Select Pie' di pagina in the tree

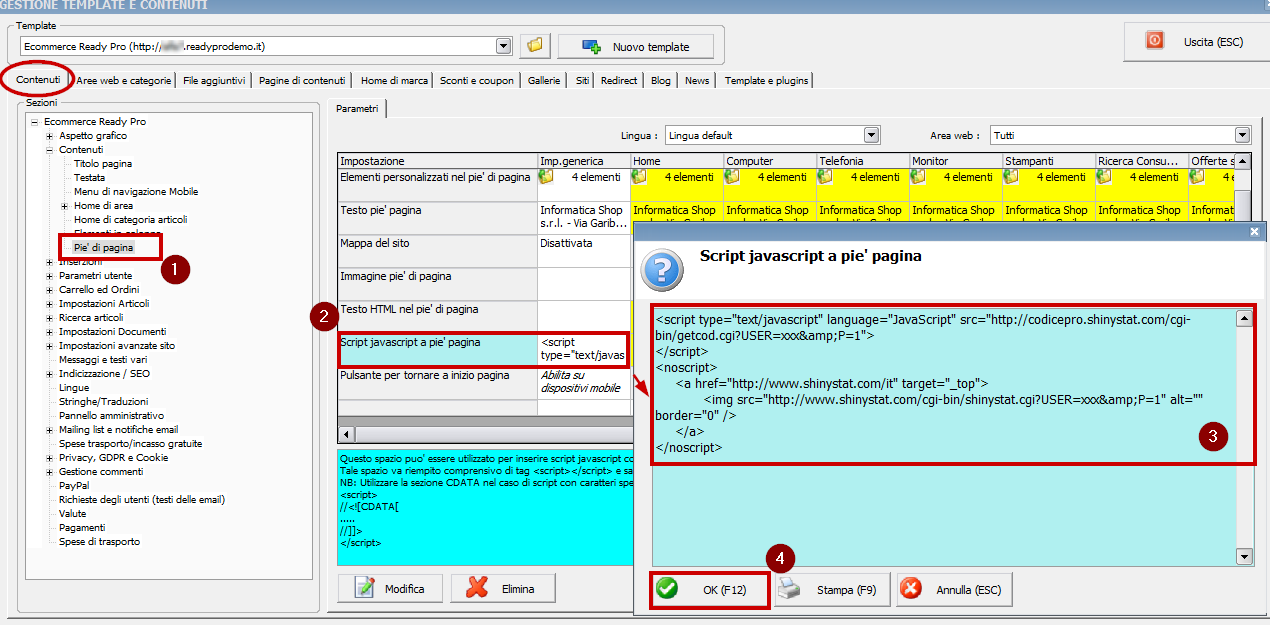pos(104,247)
